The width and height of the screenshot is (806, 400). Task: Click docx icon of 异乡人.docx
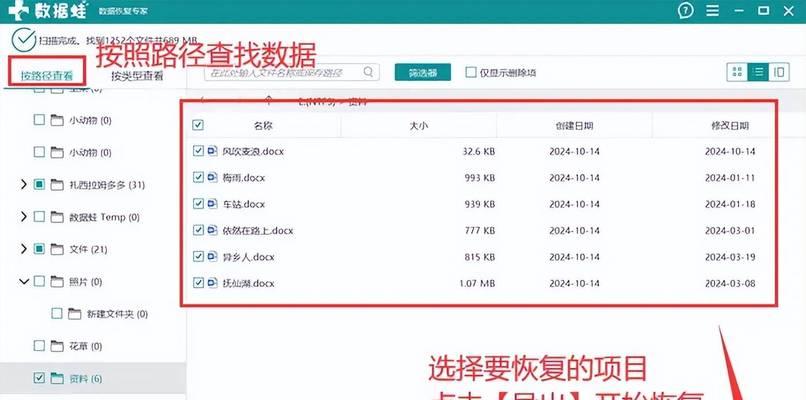click(x=213, y=256)
